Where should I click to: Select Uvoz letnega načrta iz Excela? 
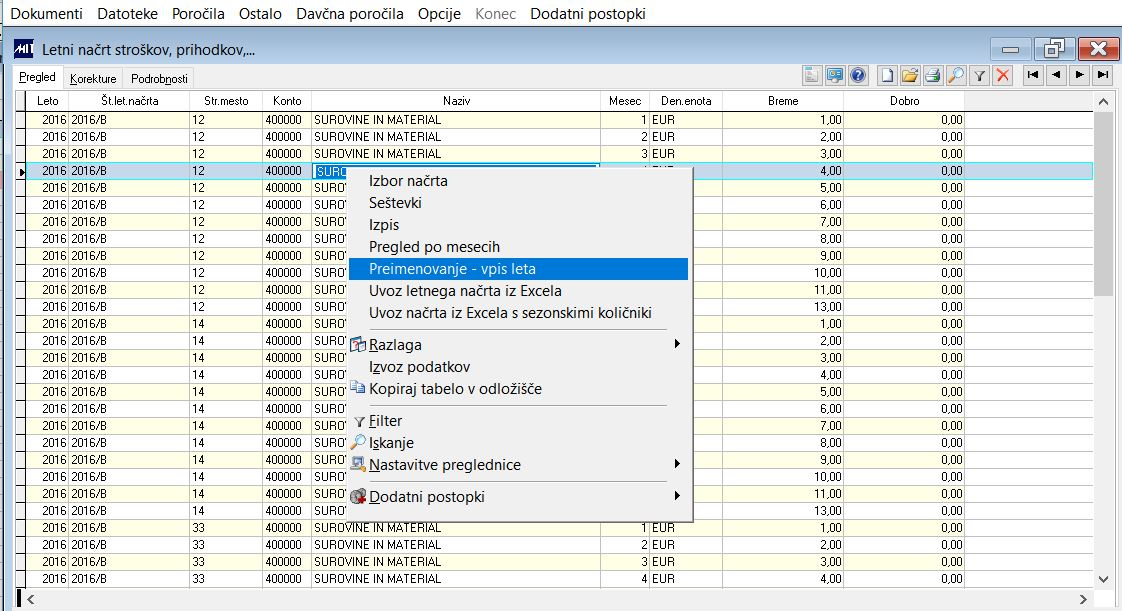[465, 291]
